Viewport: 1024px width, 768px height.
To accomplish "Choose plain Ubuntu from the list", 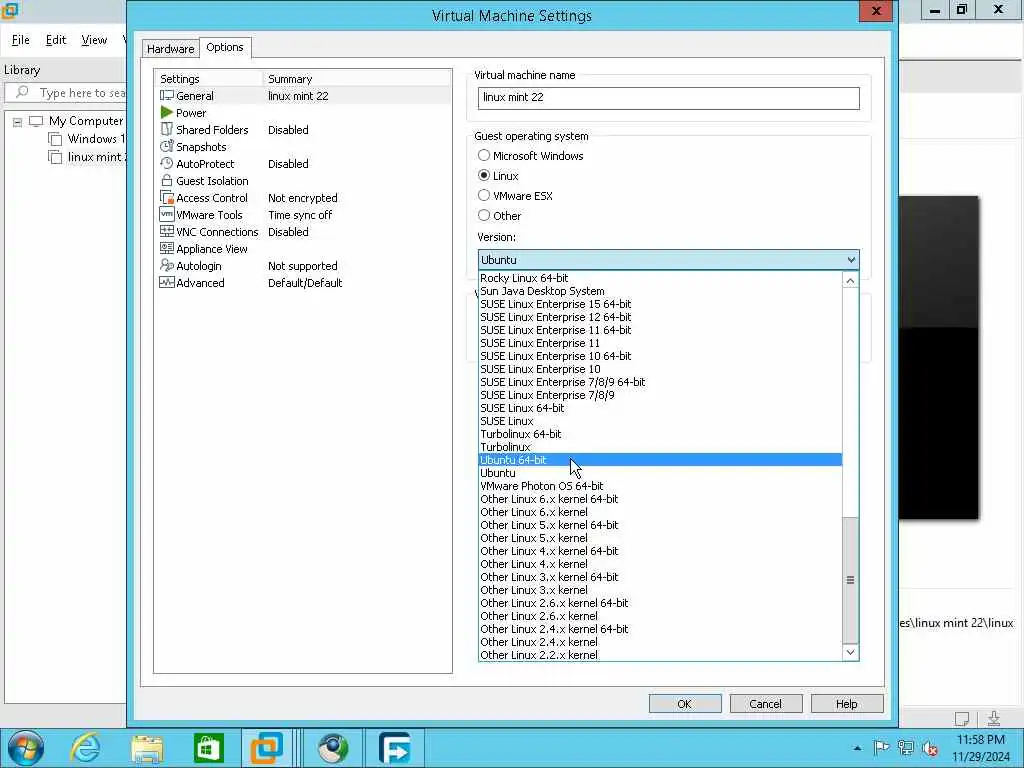I will pos(660,473).
